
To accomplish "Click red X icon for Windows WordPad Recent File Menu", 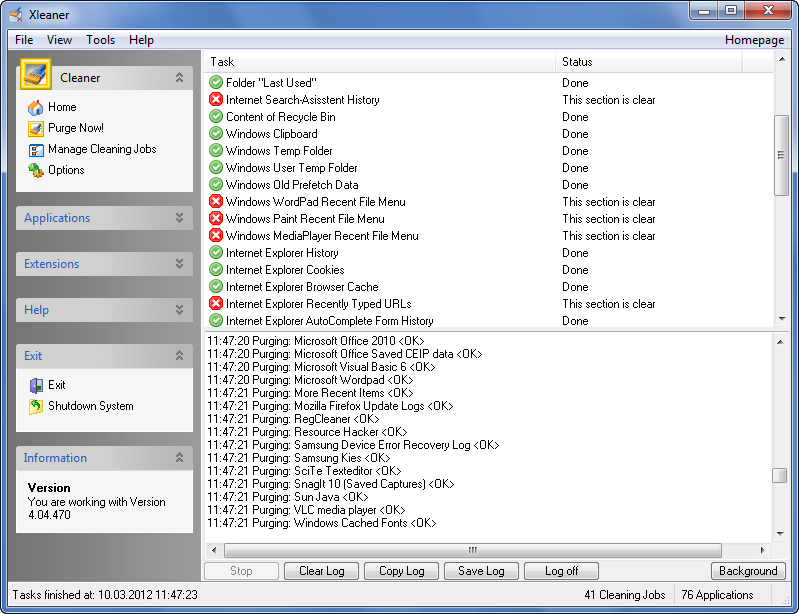I will [216, 201].
